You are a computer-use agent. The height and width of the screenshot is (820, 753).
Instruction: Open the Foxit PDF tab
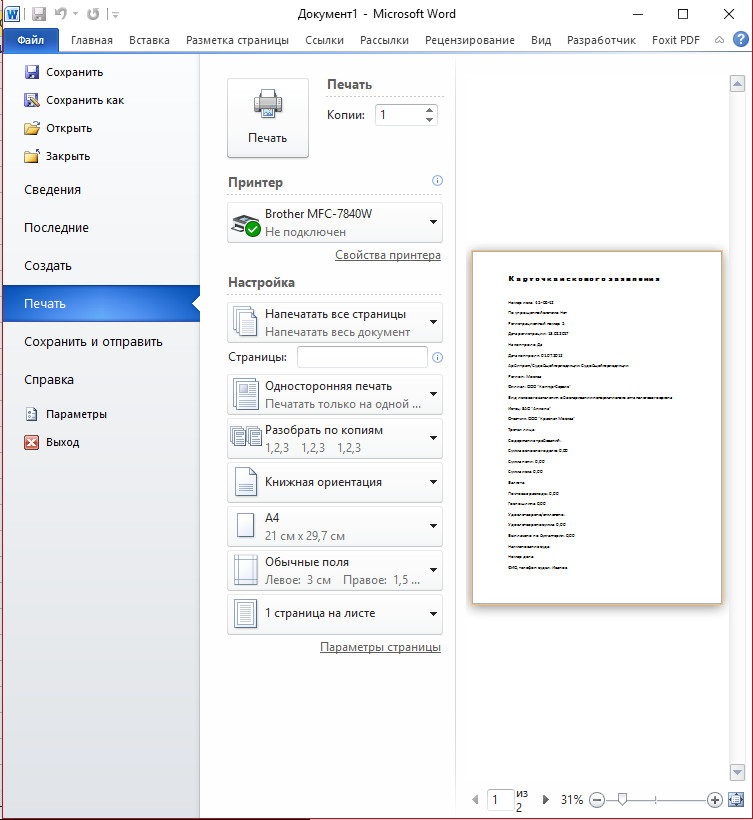pos(676,40)
